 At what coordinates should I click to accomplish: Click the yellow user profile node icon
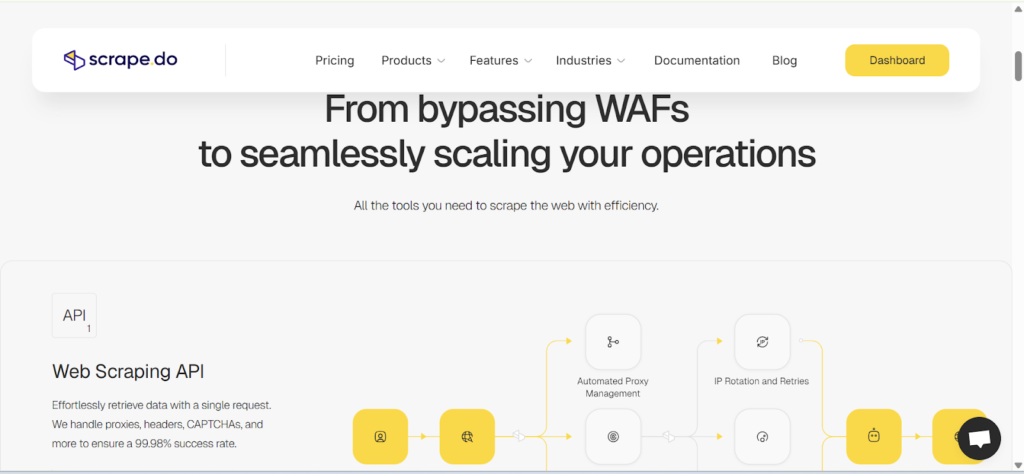[380, 436]
